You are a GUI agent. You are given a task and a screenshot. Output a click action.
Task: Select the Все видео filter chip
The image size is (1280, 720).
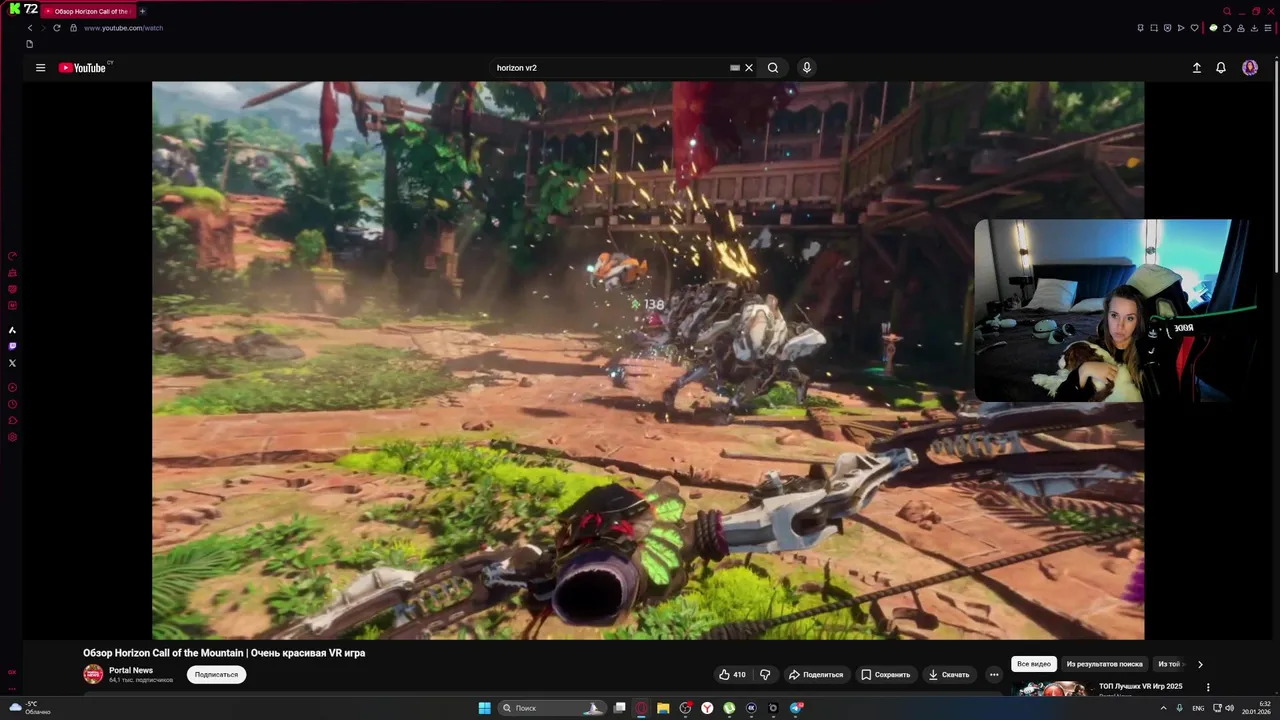[1034, 664]
